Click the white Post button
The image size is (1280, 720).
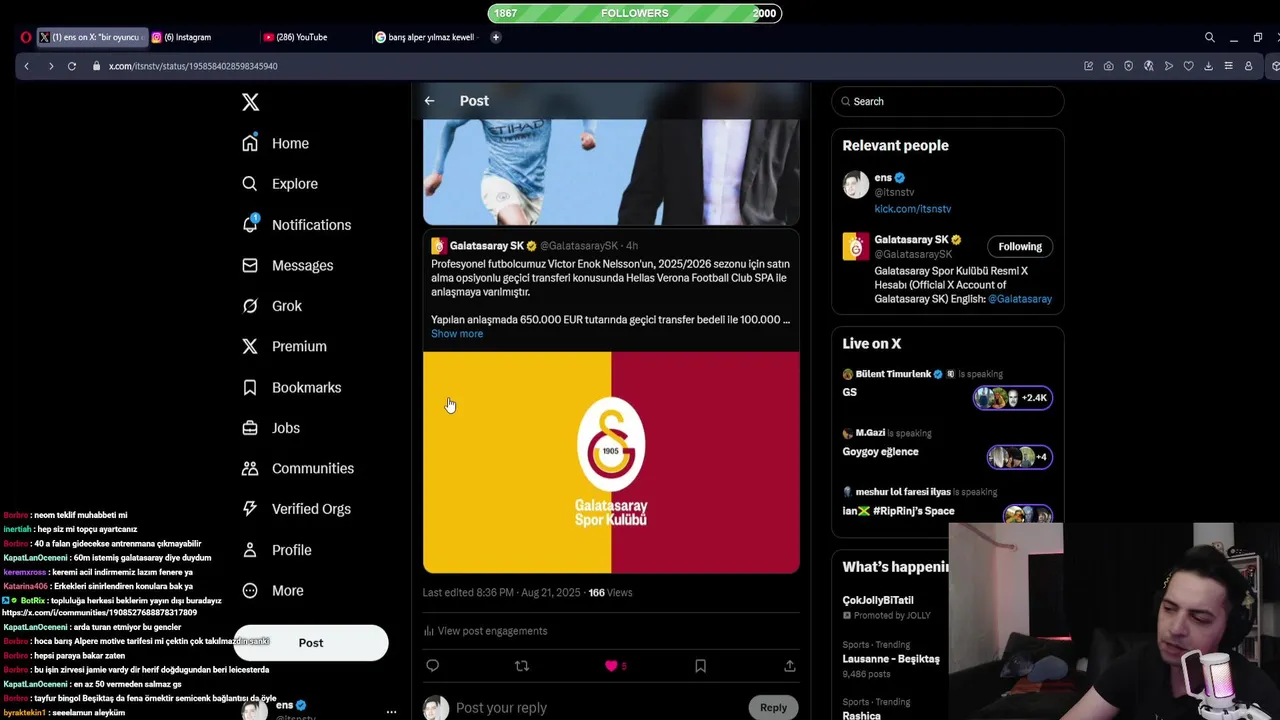[x=311, y=643]
